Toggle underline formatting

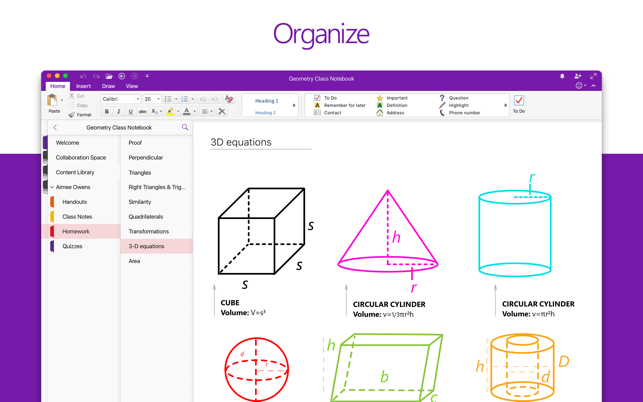(x=130, y=112)
